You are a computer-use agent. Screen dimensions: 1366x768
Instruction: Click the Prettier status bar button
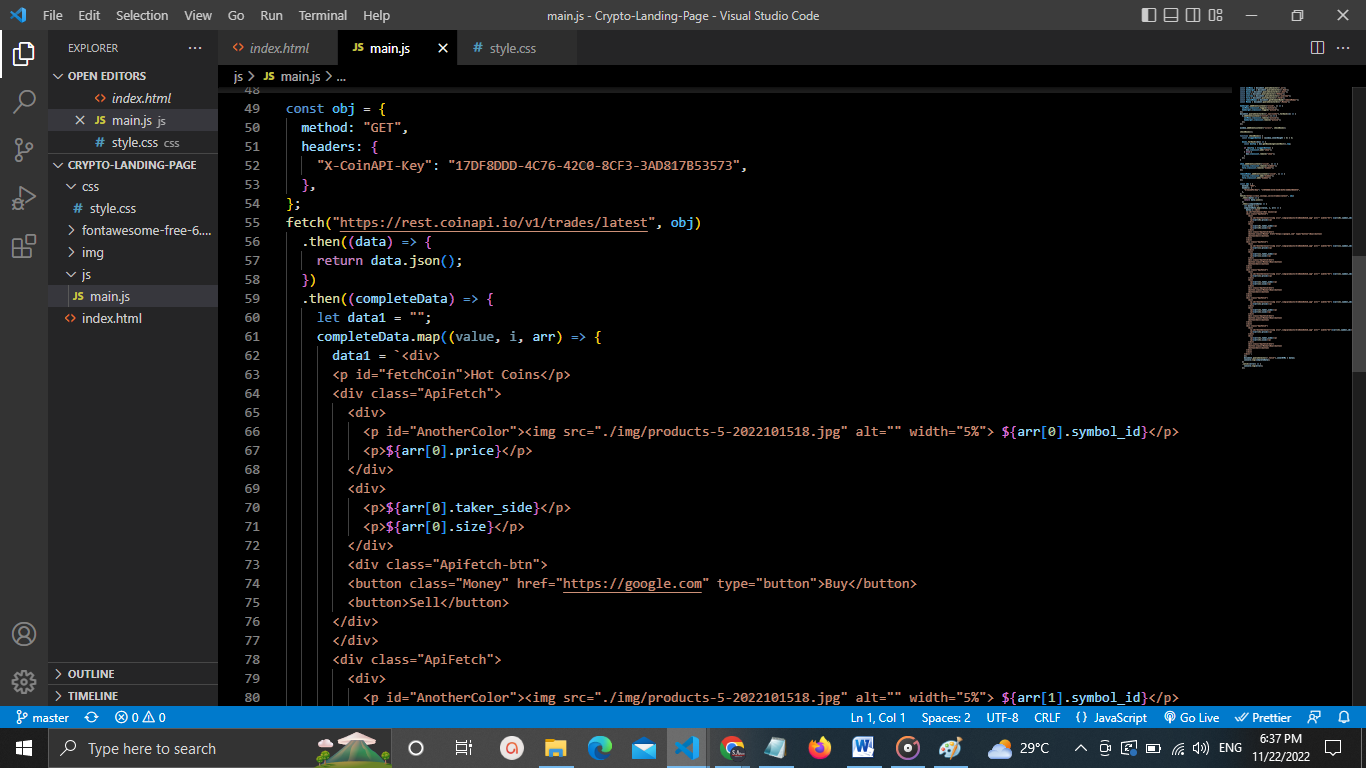(1264, 718)
